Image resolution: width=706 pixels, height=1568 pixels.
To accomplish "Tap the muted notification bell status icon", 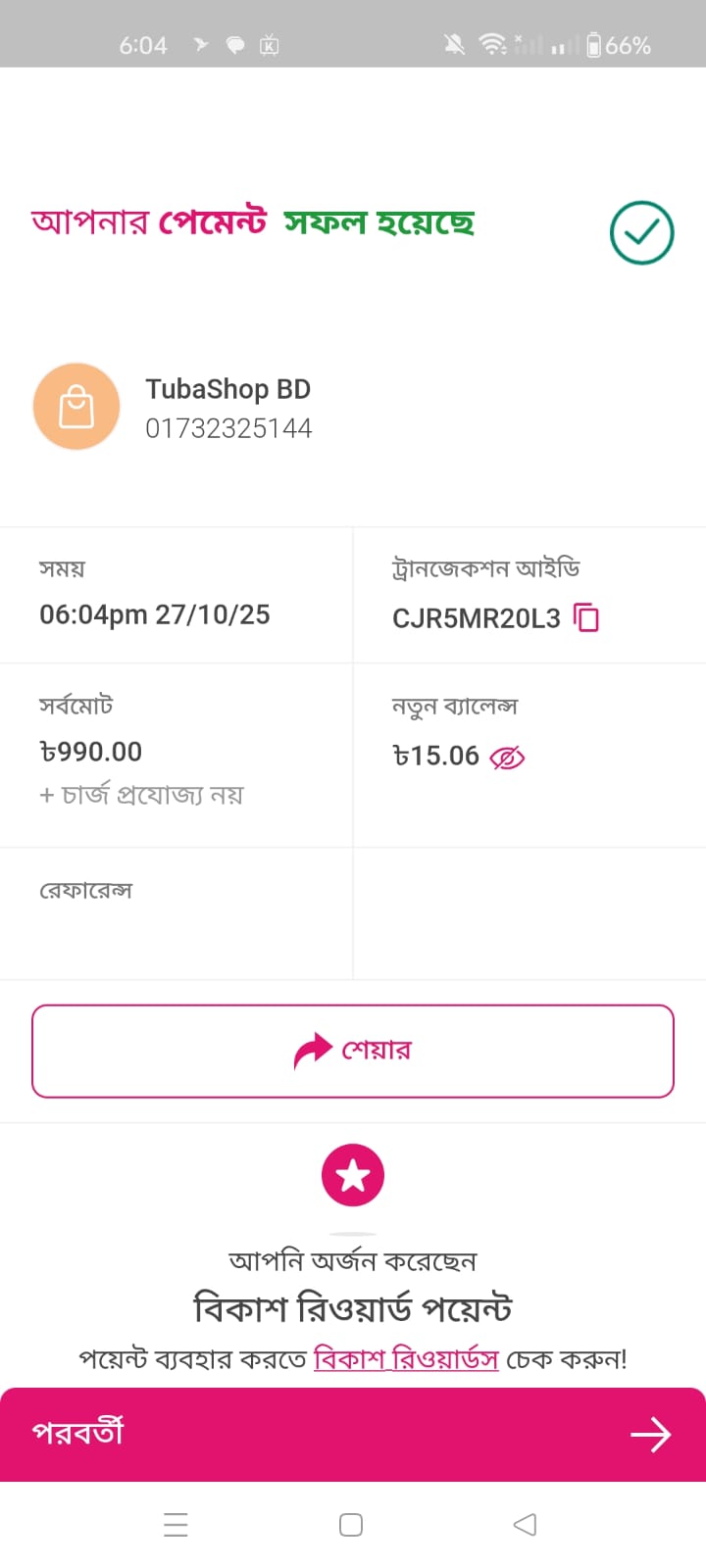I will [x=454, y=44].
